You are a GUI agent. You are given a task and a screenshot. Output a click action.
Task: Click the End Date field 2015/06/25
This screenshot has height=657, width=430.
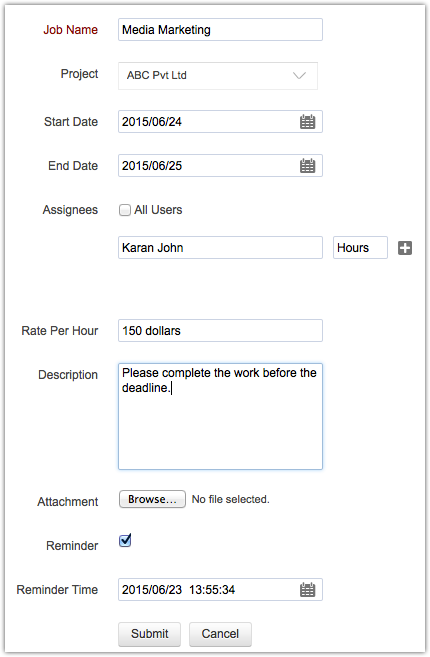coord(220,166)
